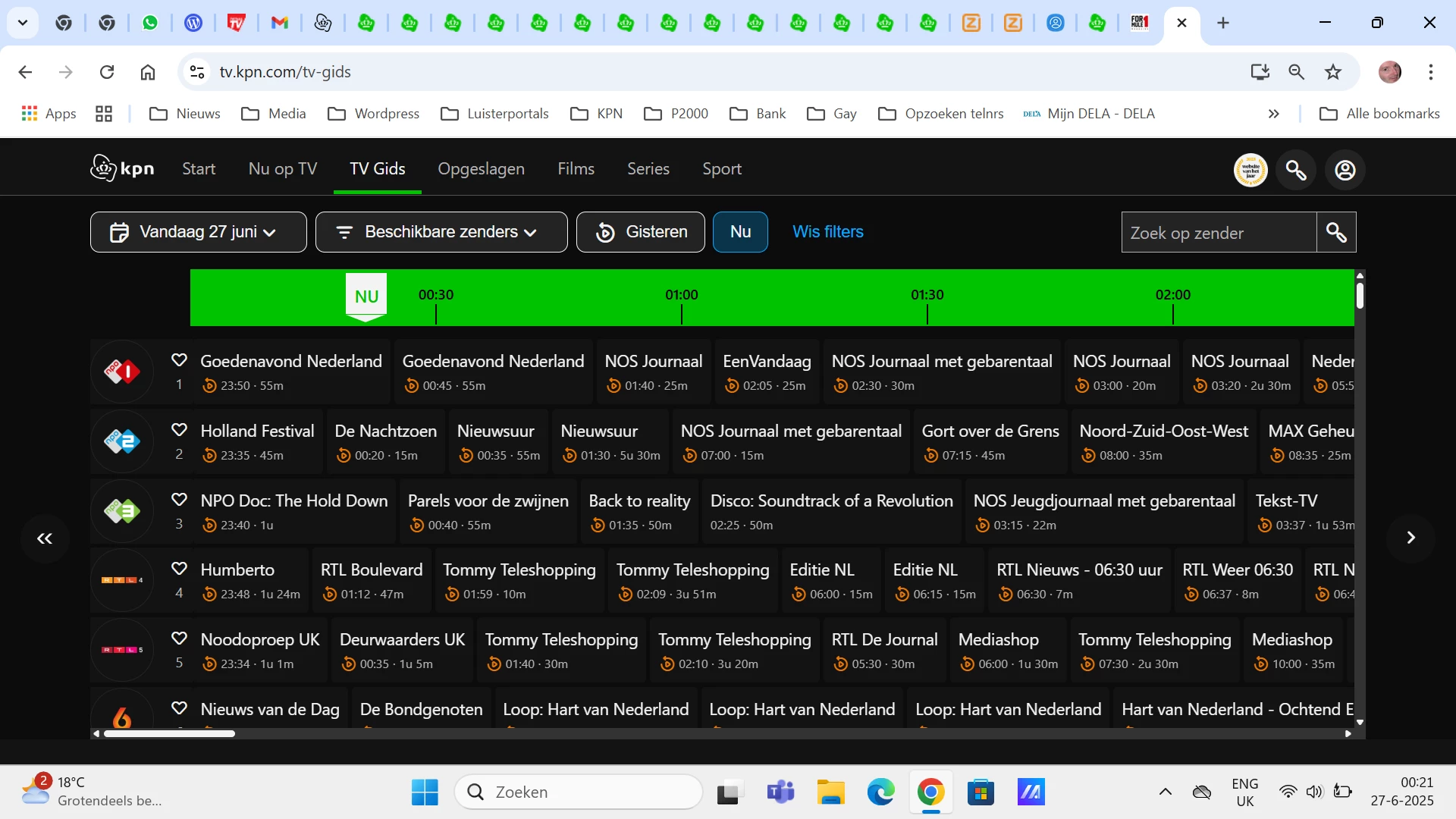Open the P2000 bookmark folder
Screen dimensions: 1456x819
click(x=676, y=114)
